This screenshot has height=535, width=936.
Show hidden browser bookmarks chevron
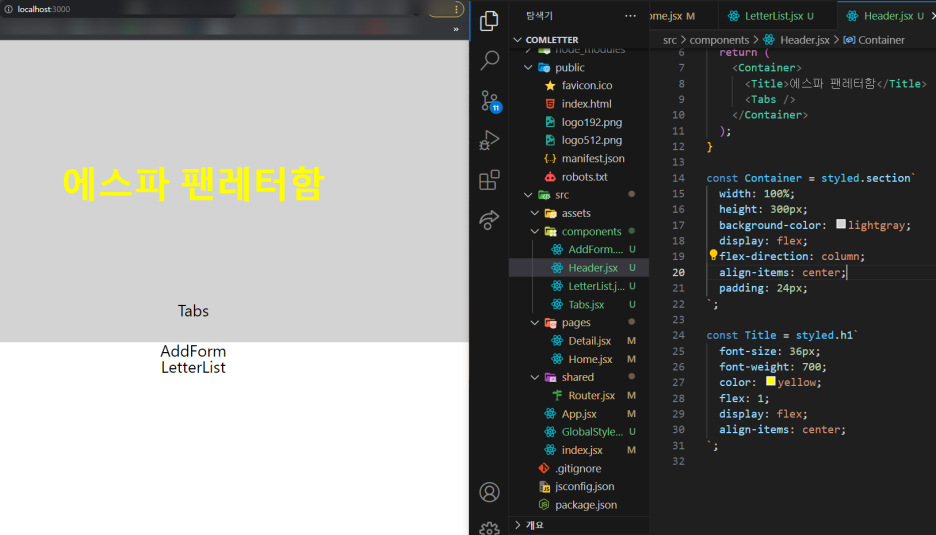coord(456,29)
